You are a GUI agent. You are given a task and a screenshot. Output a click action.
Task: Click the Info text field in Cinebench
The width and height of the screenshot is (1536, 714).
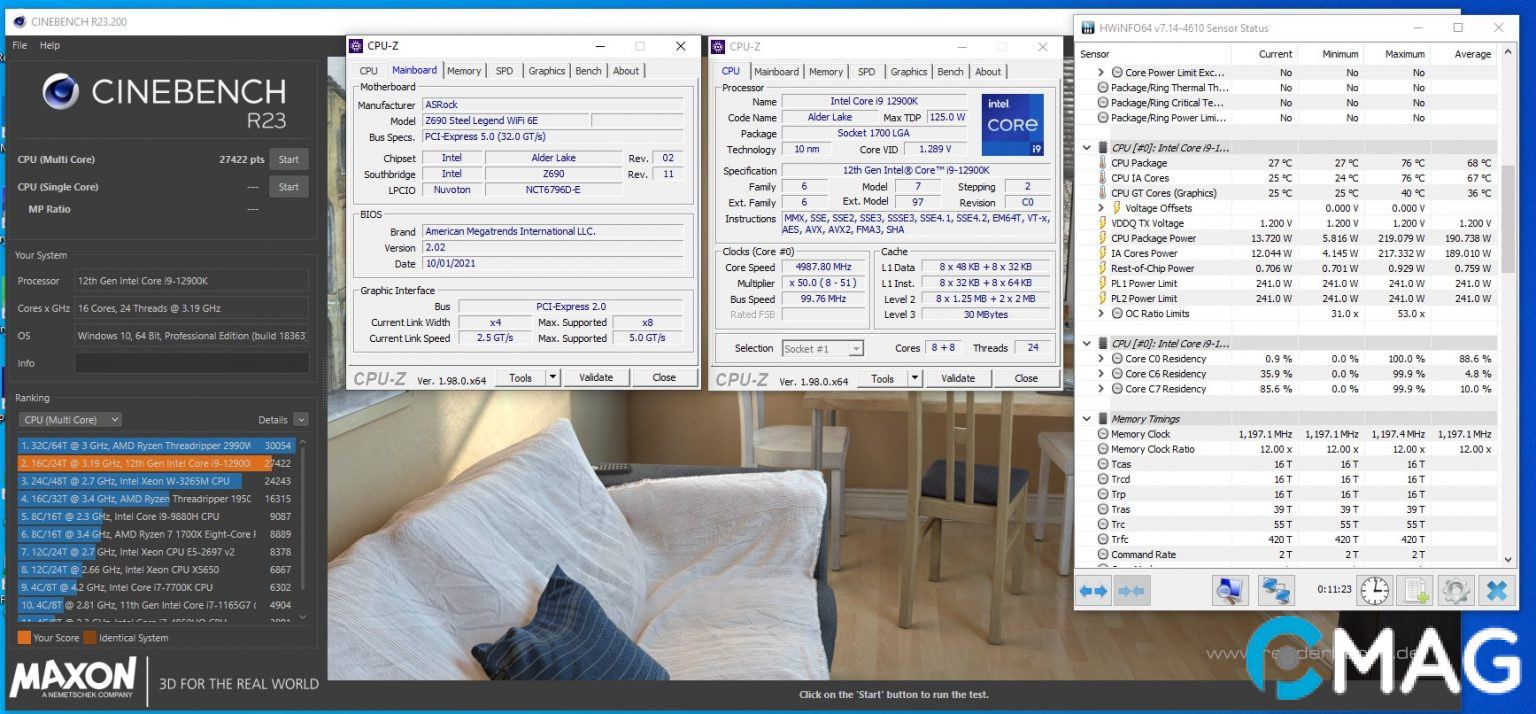pyautogui.click(x=191, y=363)
